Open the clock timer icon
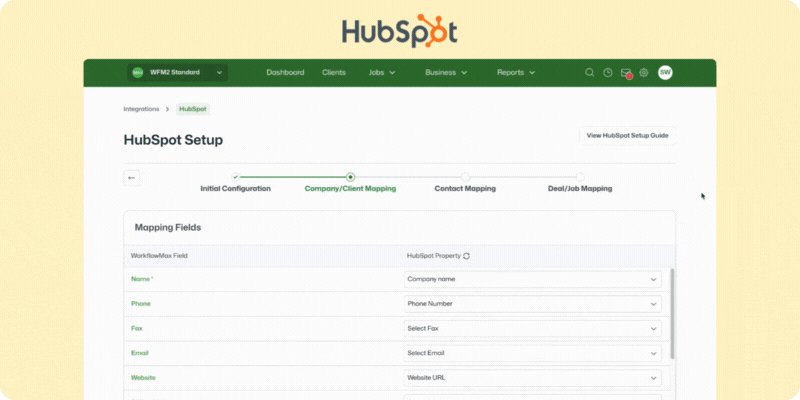The width and height of the screenshot is (800, 400). pos(608,72)
